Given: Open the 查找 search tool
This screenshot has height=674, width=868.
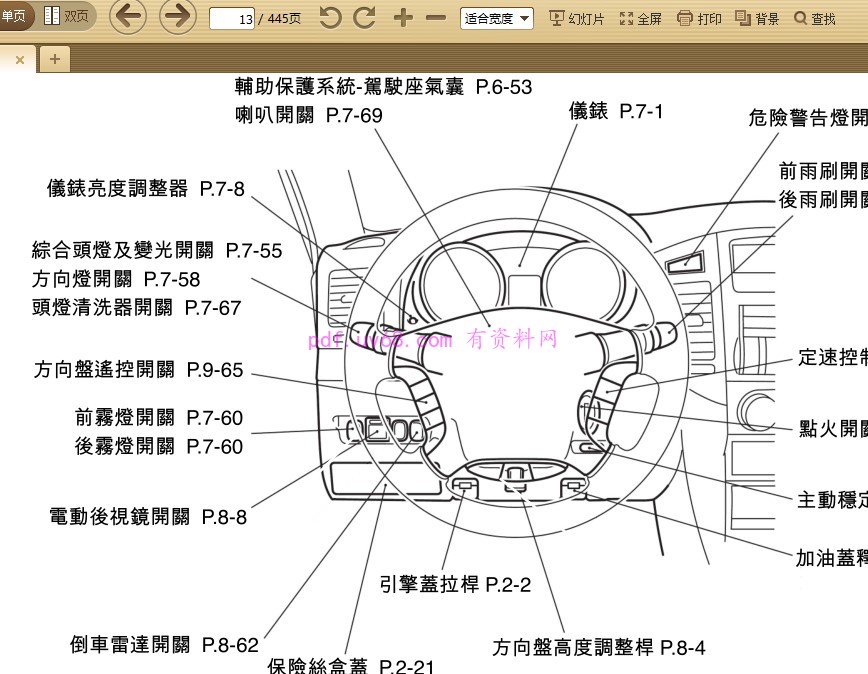Looking at the screenshot, I should 814,17.
